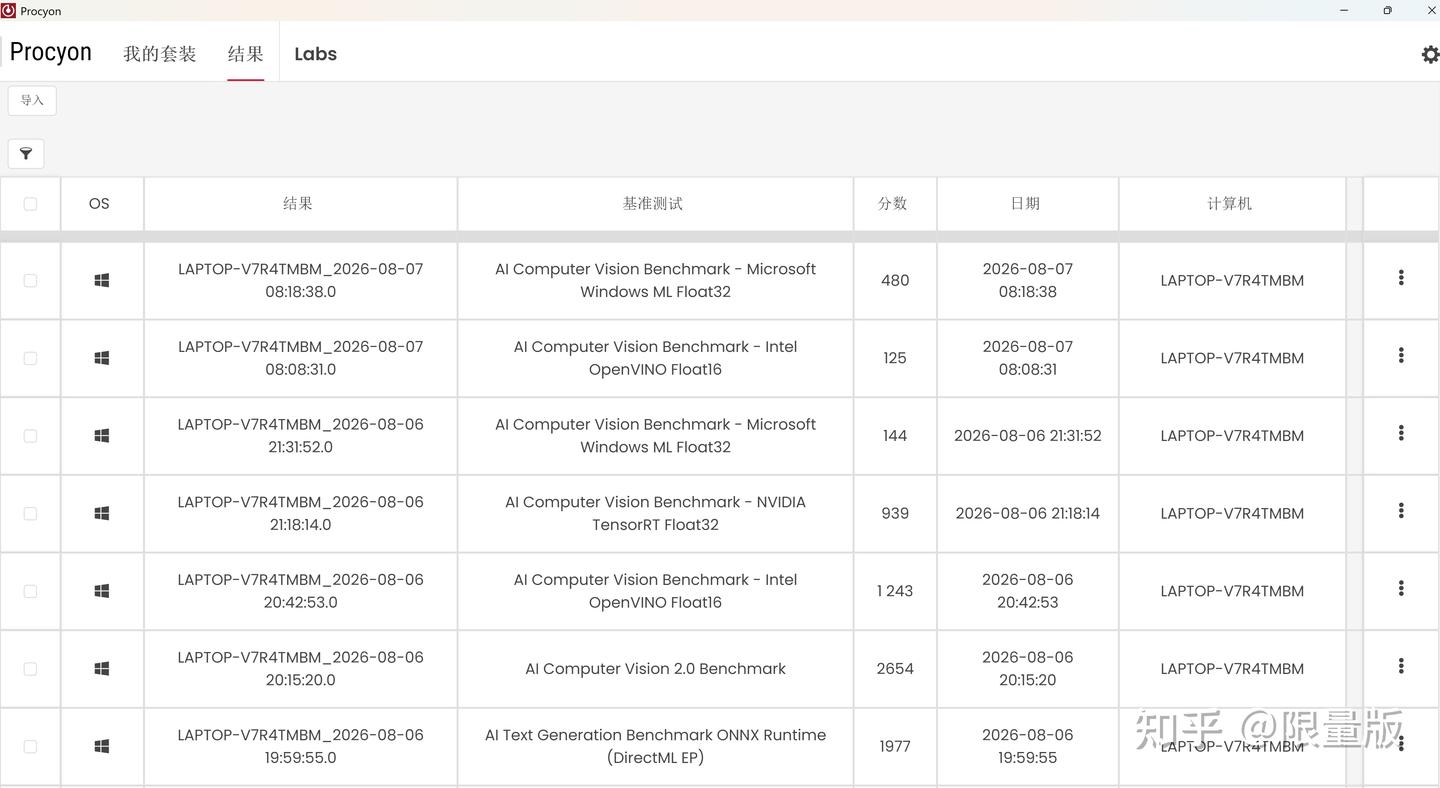Screen dimensions: 1440x788
Task: Open three-dot menu for the 08:18:38 result
Action: (1401, 278)
